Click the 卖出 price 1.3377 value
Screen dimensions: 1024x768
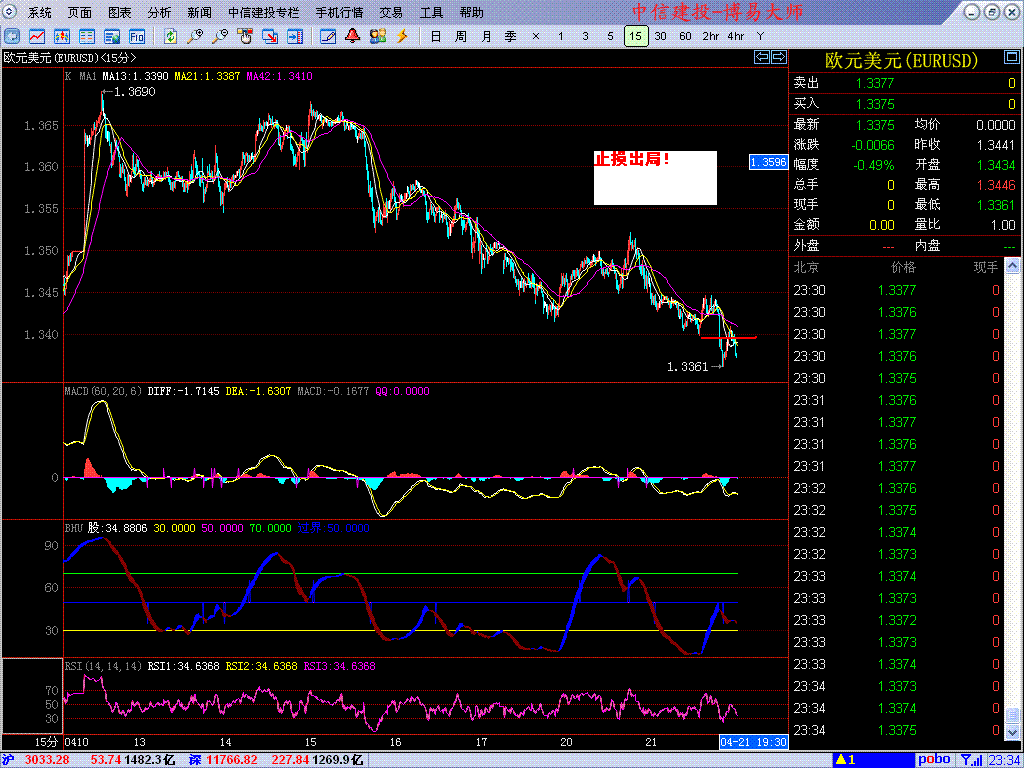[x=874, y=83]
